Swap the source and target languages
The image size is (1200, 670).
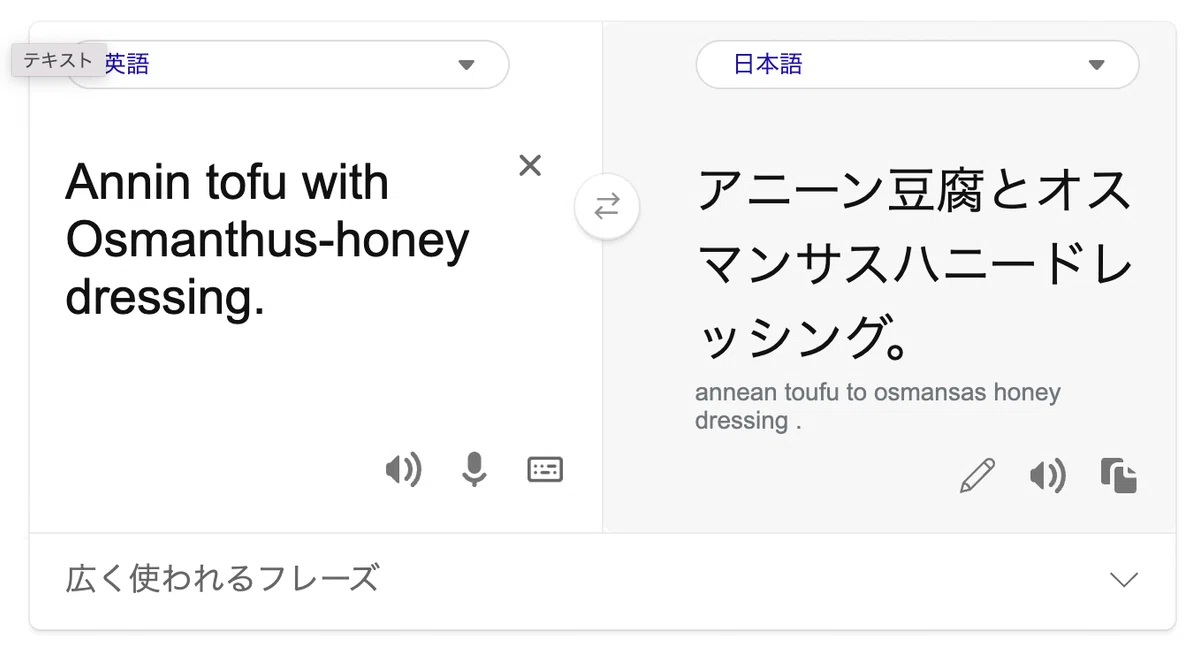click(607, 207)
